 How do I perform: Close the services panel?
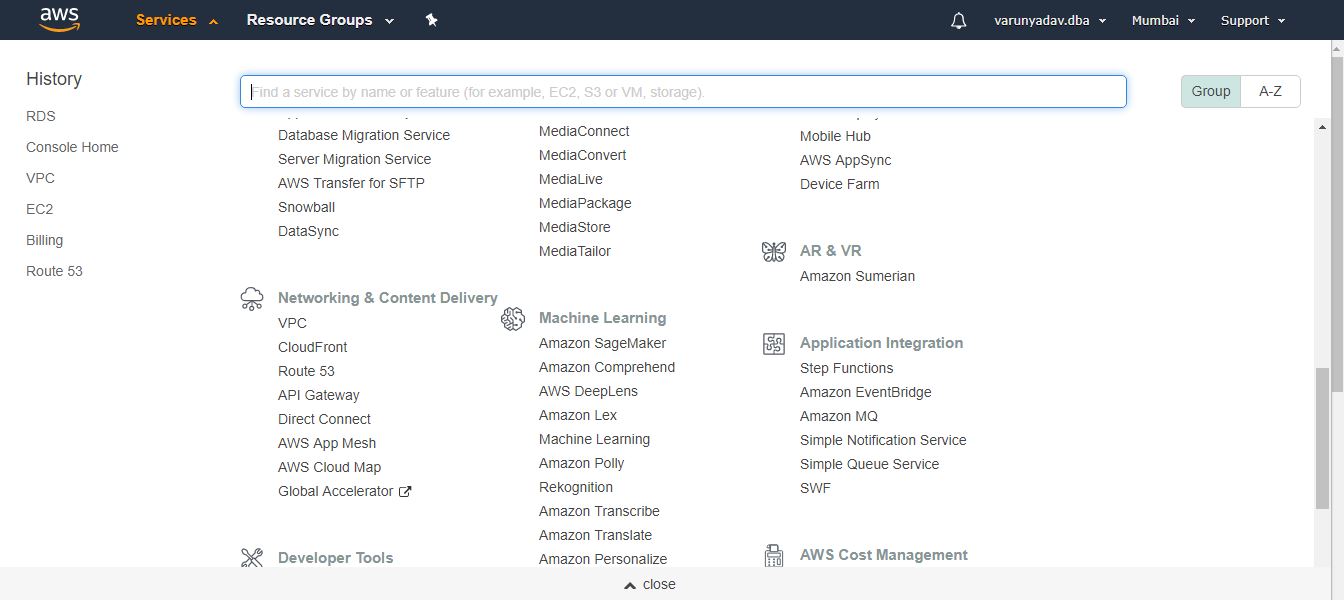(650, 584)
